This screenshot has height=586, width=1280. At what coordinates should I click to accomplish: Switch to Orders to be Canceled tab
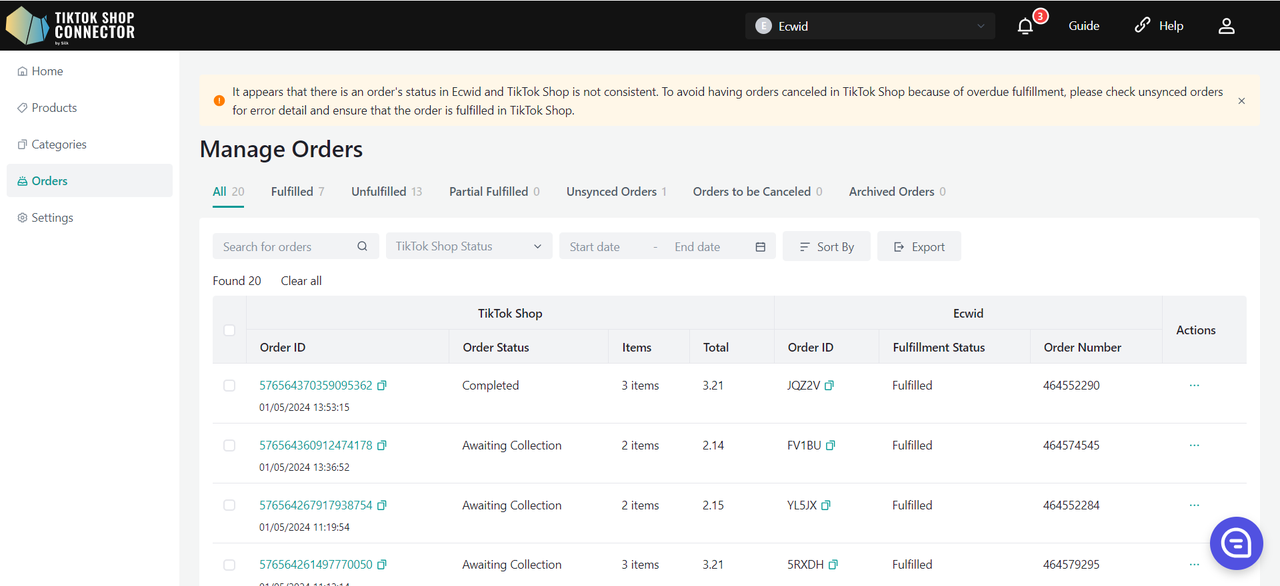[757, 191]
